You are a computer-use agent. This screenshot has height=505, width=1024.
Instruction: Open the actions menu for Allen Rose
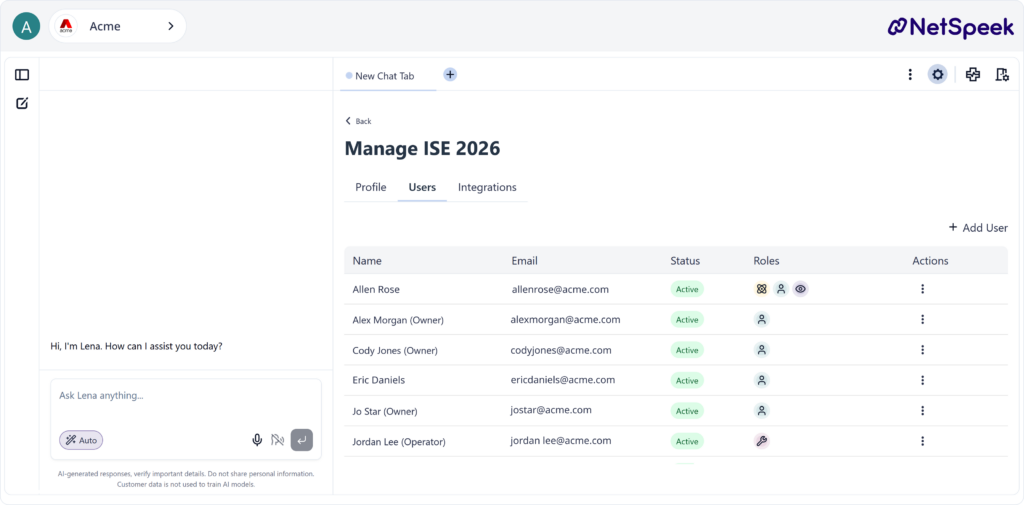tap(922, 289)
